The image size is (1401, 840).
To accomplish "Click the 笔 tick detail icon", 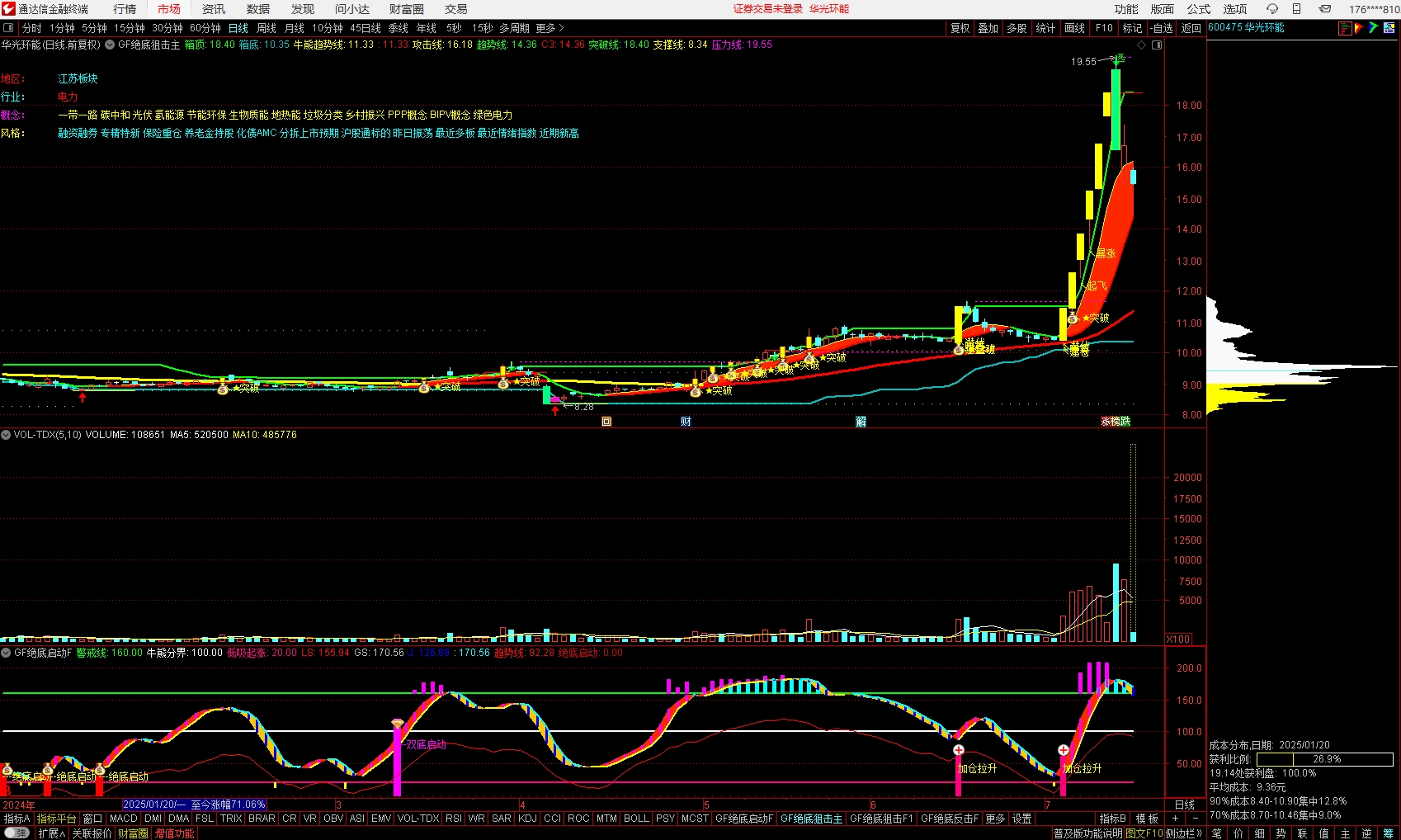I will (1216, 833).
